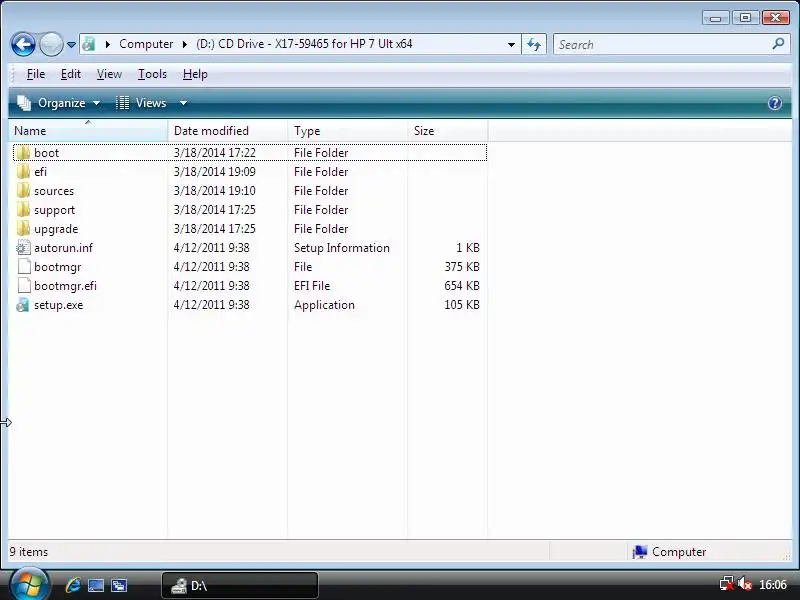The image size is (800, 600).
Task: Click the file name 'efi'
Action: click(40, 171)
